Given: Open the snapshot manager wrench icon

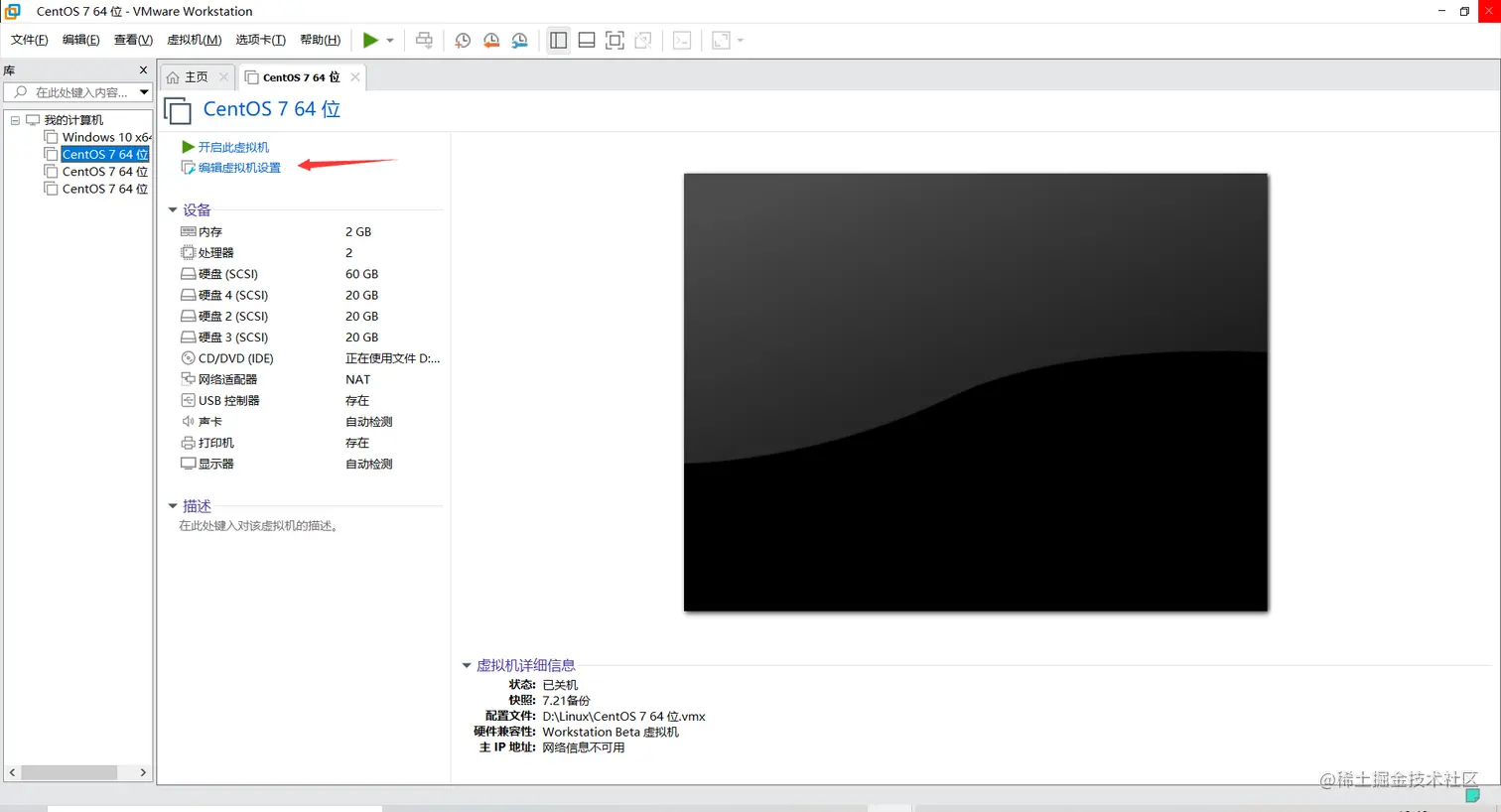Looking at the screenshot, I should click(520, 40).
